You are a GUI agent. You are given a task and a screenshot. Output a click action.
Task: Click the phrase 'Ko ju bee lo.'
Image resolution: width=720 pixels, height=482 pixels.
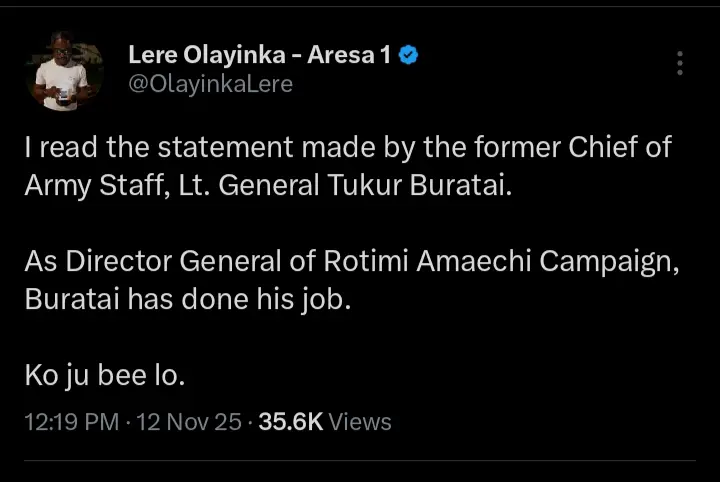pyautogui.click(x=104, y=375)
